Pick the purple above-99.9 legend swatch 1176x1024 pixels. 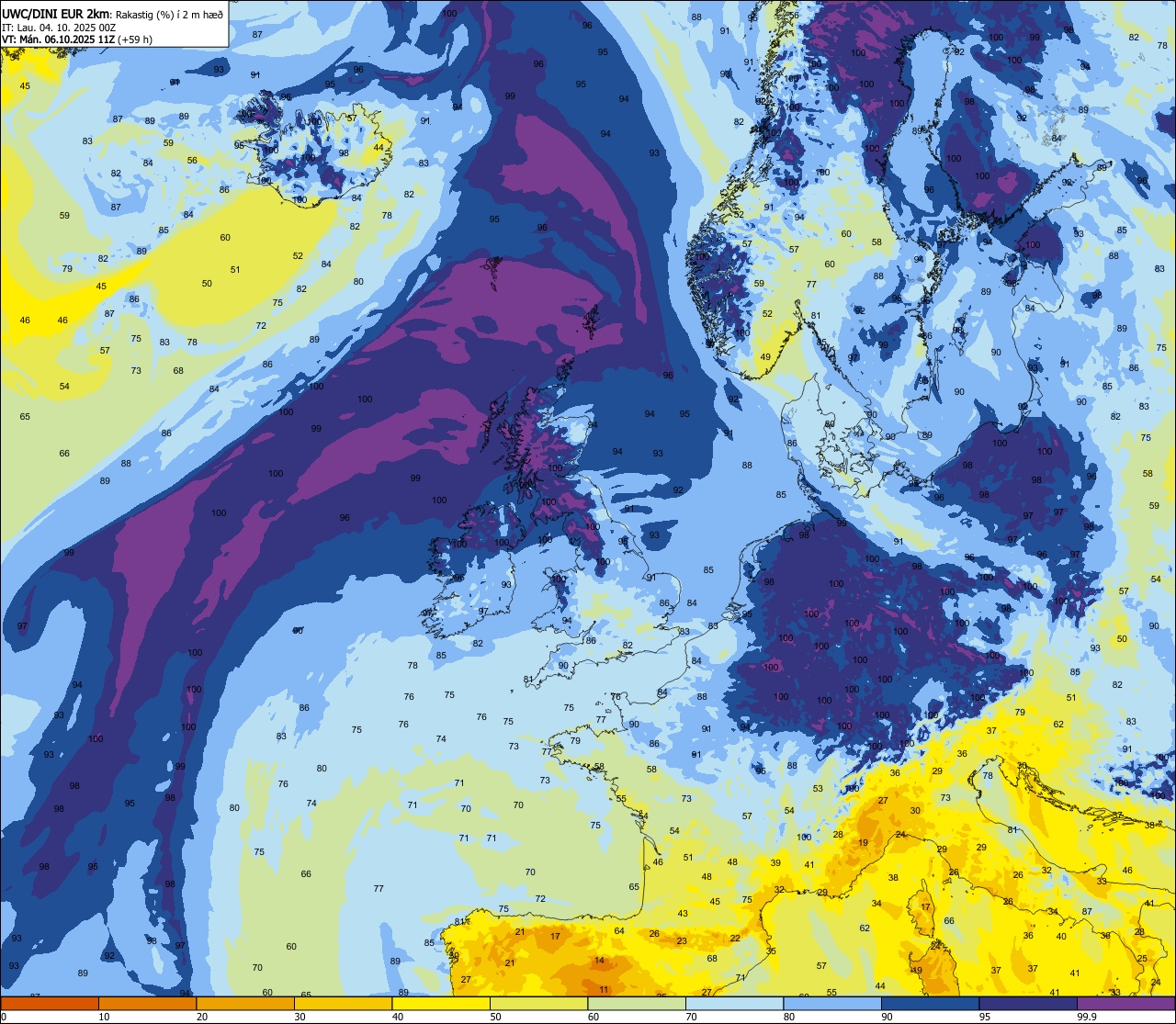coord(1125,1003)
